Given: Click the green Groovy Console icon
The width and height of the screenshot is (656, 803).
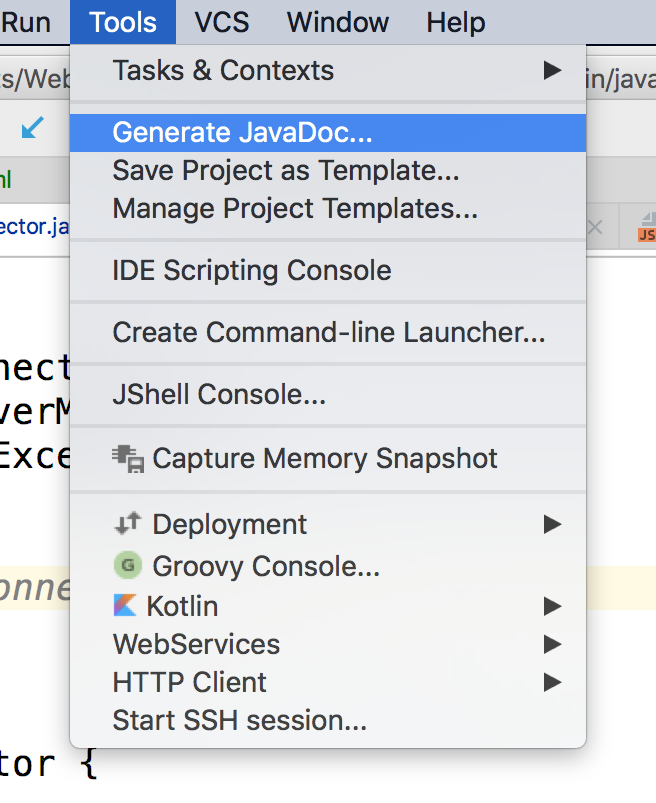Looking at the screenshot, I should (x=127, y=564).
